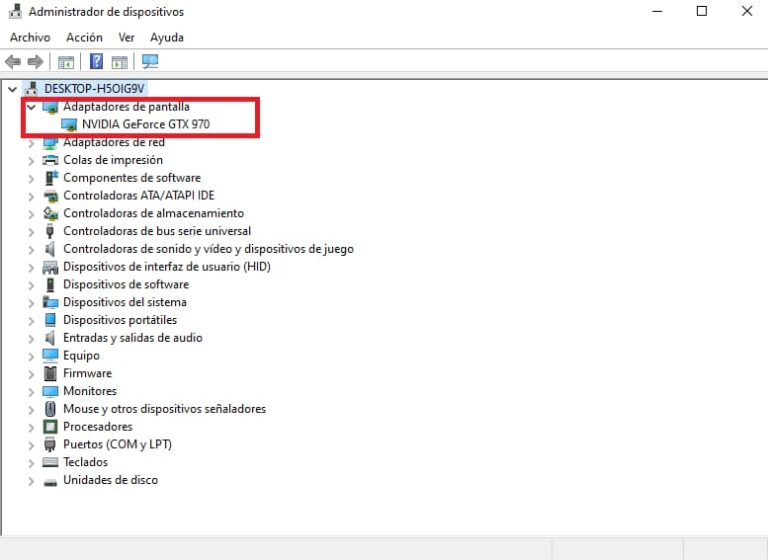Open the Archivo menu
Viewport: 768px width, 560px height.
[x=30, y=37]
